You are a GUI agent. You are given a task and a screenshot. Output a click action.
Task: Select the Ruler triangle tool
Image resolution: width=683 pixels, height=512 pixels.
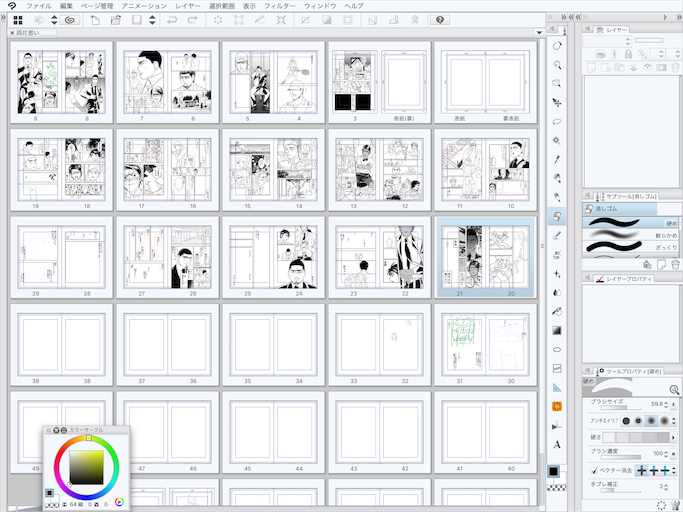(x=557, y=387)
